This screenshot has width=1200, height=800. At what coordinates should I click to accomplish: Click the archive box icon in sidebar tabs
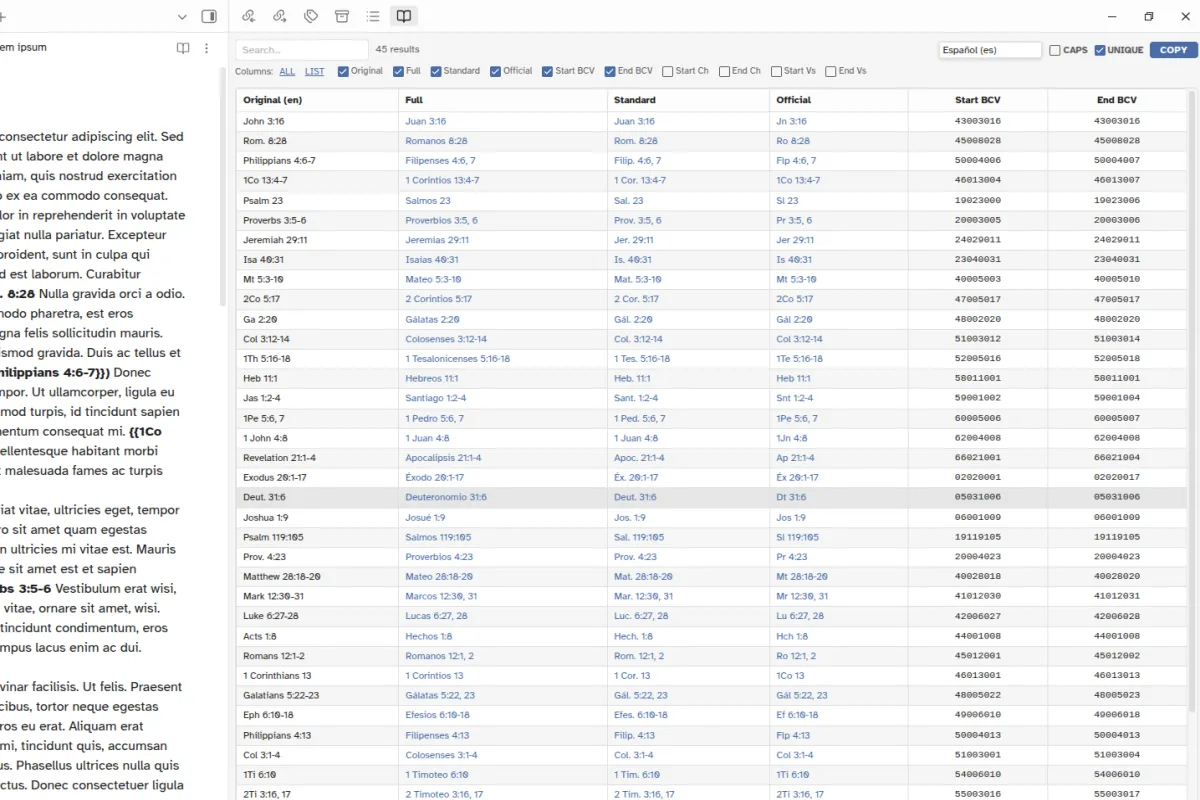(342, 16)
